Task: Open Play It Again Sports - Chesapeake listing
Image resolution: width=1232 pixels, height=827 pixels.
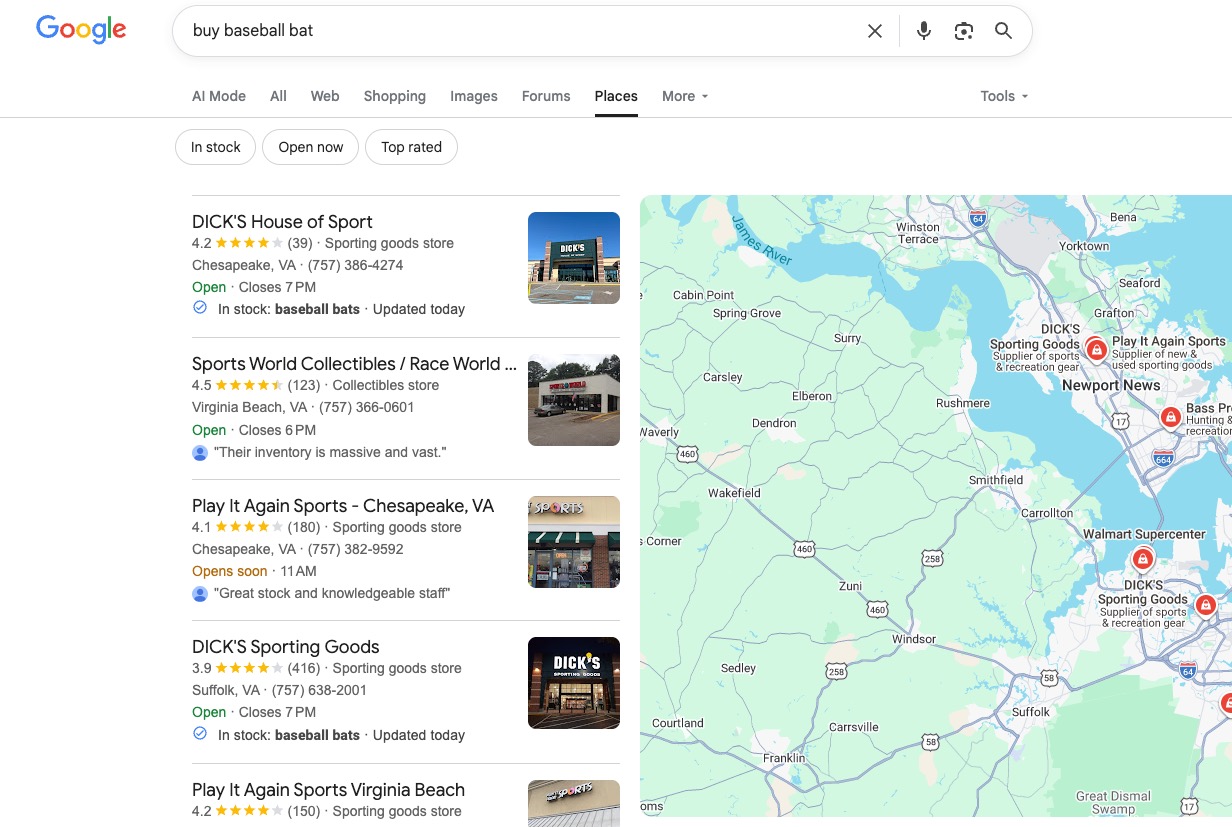Action: pos(343,506)
